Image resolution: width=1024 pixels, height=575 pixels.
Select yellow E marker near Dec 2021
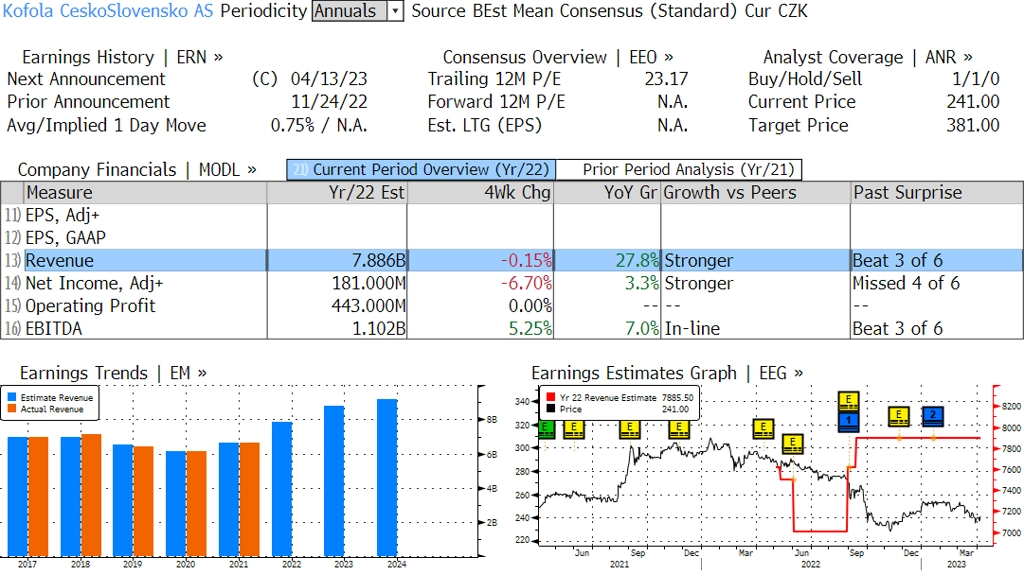pos(679,429)
